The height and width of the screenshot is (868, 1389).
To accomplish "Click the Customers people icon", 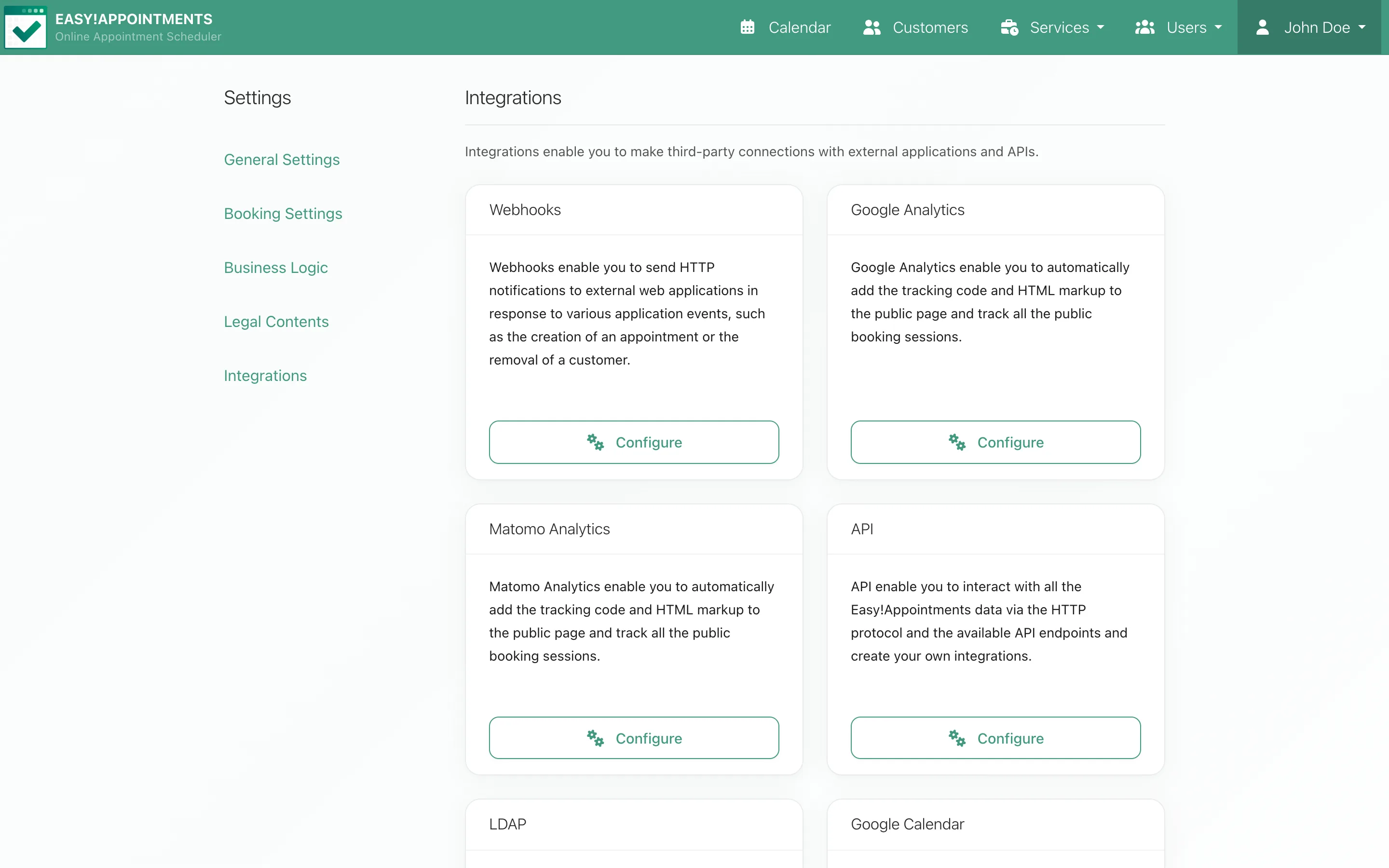I will tap(872, 27).
